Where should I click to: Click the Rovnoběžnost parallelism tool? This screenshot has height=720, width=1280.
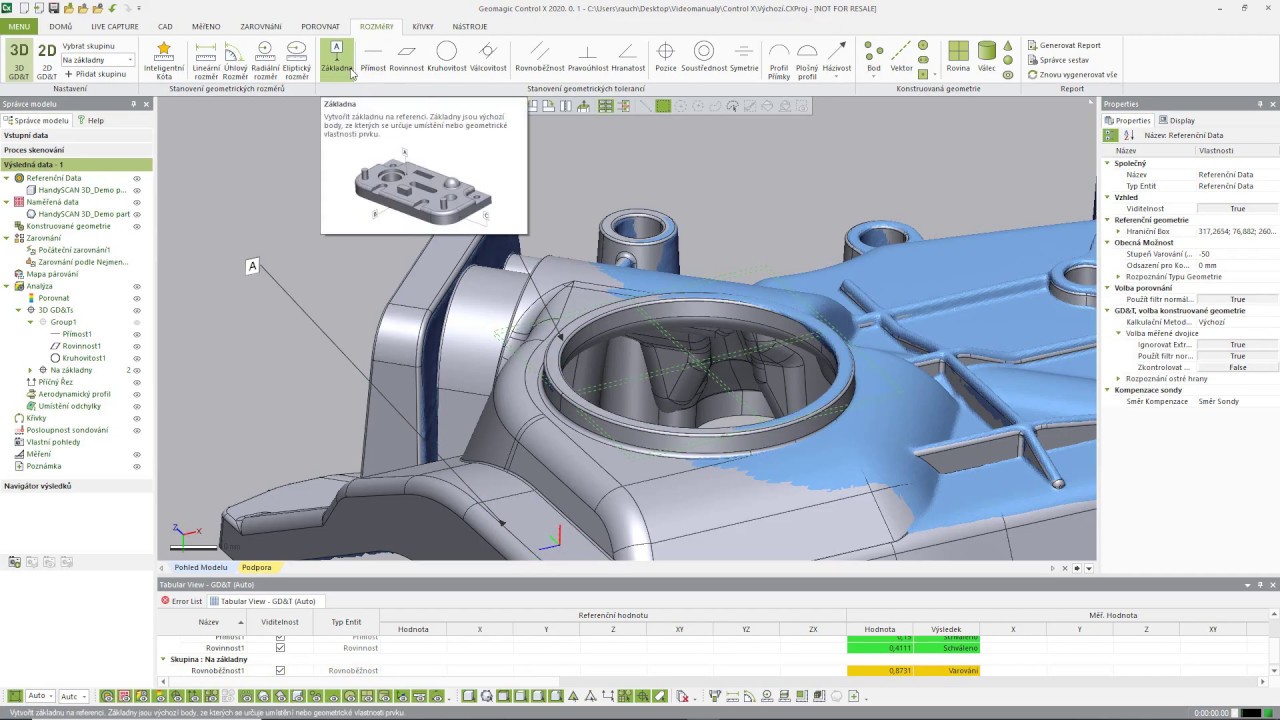coord(539,57)
